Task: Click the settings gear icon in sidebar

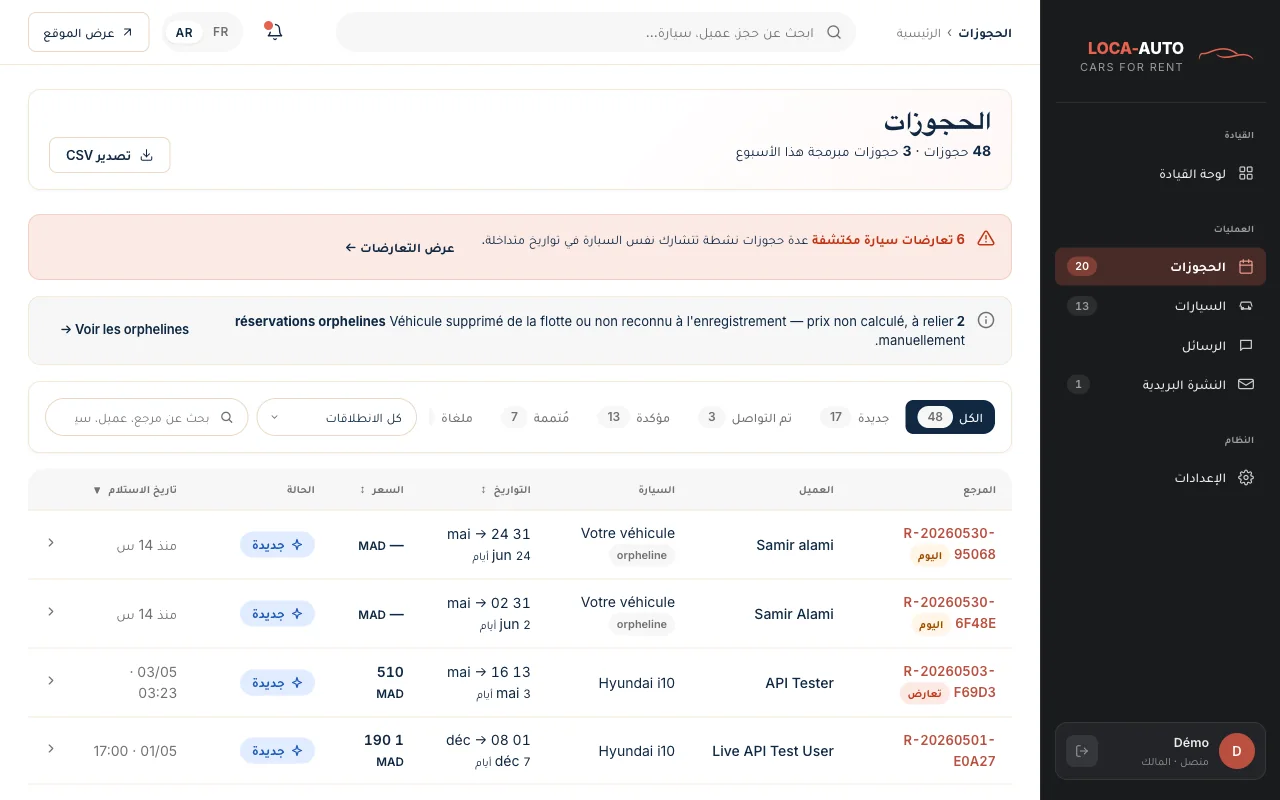Action: 1246,478
